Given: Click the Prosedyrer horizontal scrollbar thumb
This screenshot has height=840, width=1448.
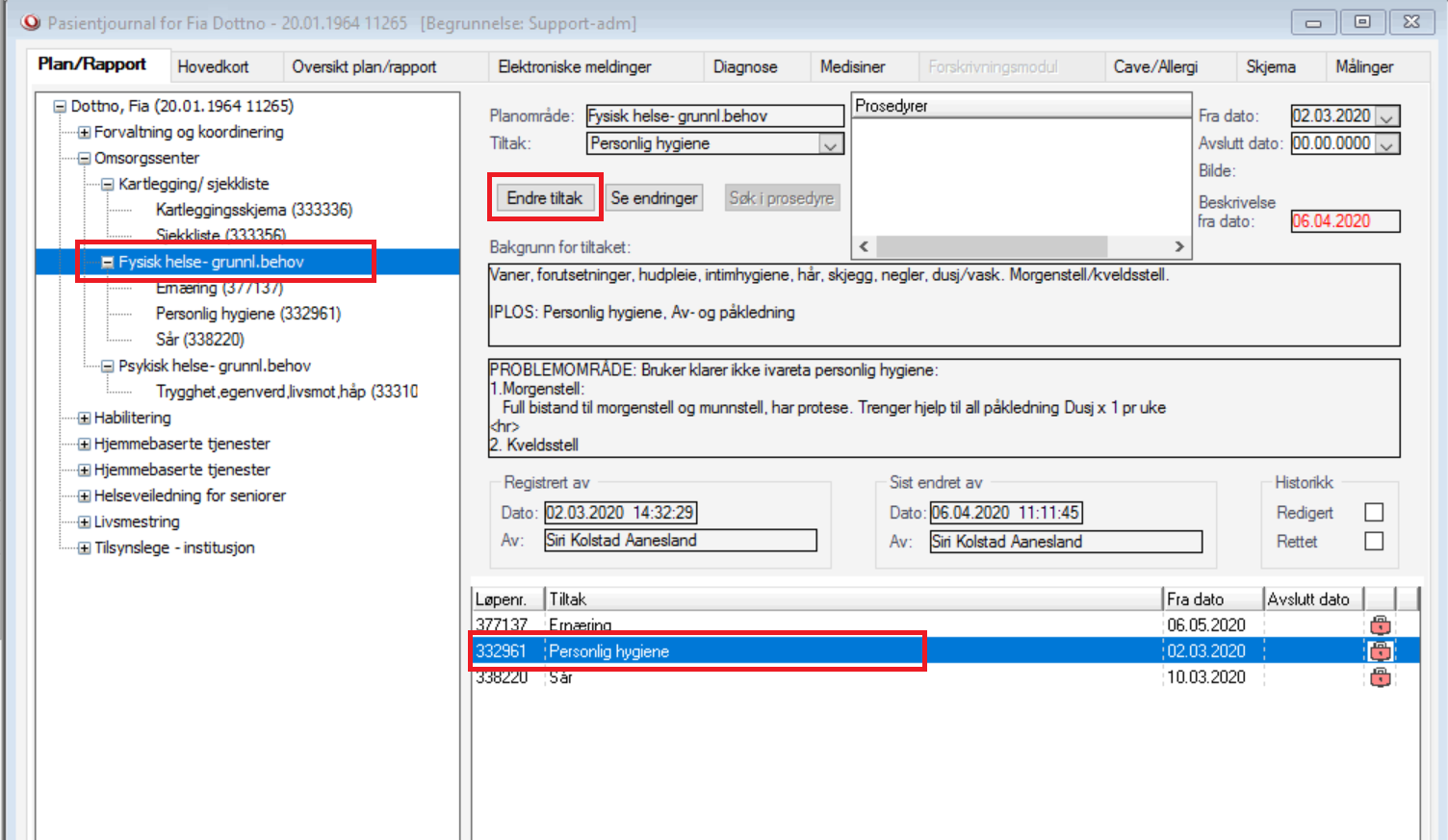Looking at the screenshot, I should point(991,246).
